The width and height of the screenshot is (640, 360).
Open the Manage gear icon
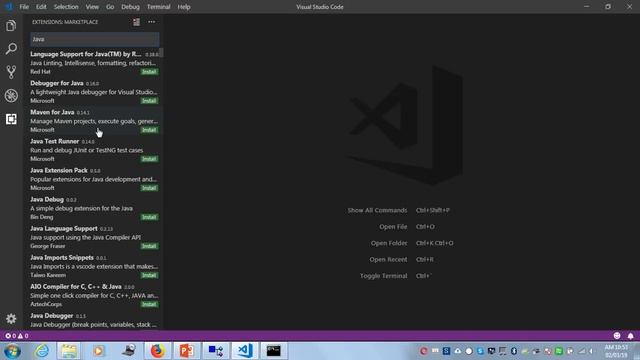[x=11, y=318]
